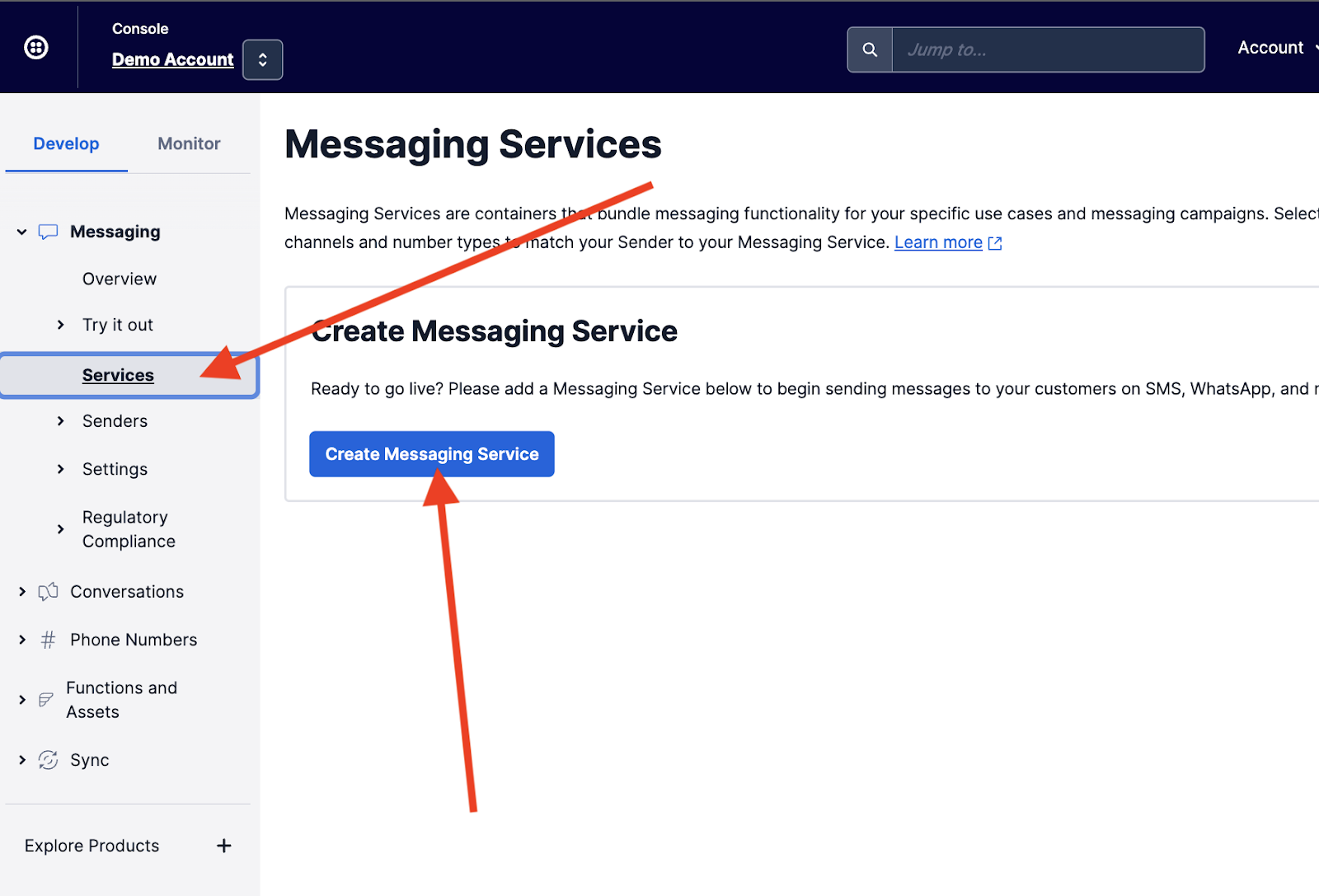
Task: Expand the Regulatory Compliance chevron
Action: coord(60,529)
